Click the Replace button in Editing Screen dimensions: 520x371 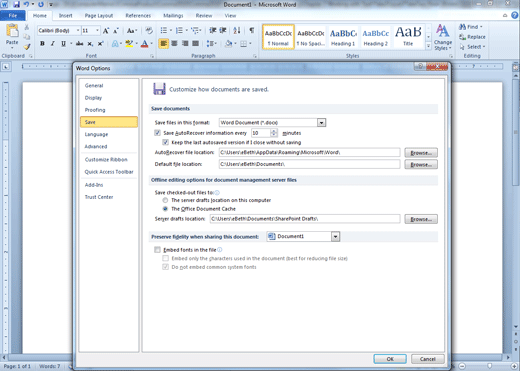tap(472, 37)
